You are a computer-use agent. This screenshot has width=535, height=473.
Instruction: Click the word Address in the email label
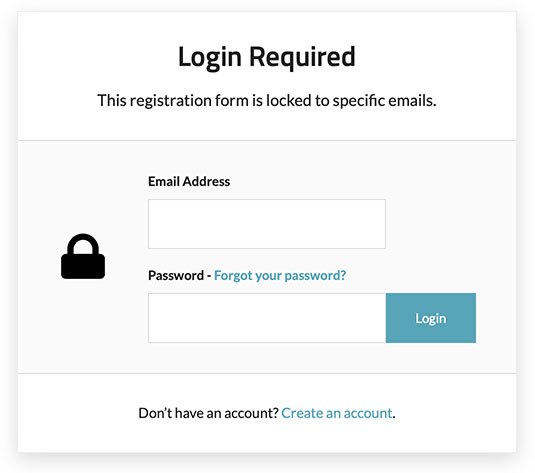click(x=206, y=181)
